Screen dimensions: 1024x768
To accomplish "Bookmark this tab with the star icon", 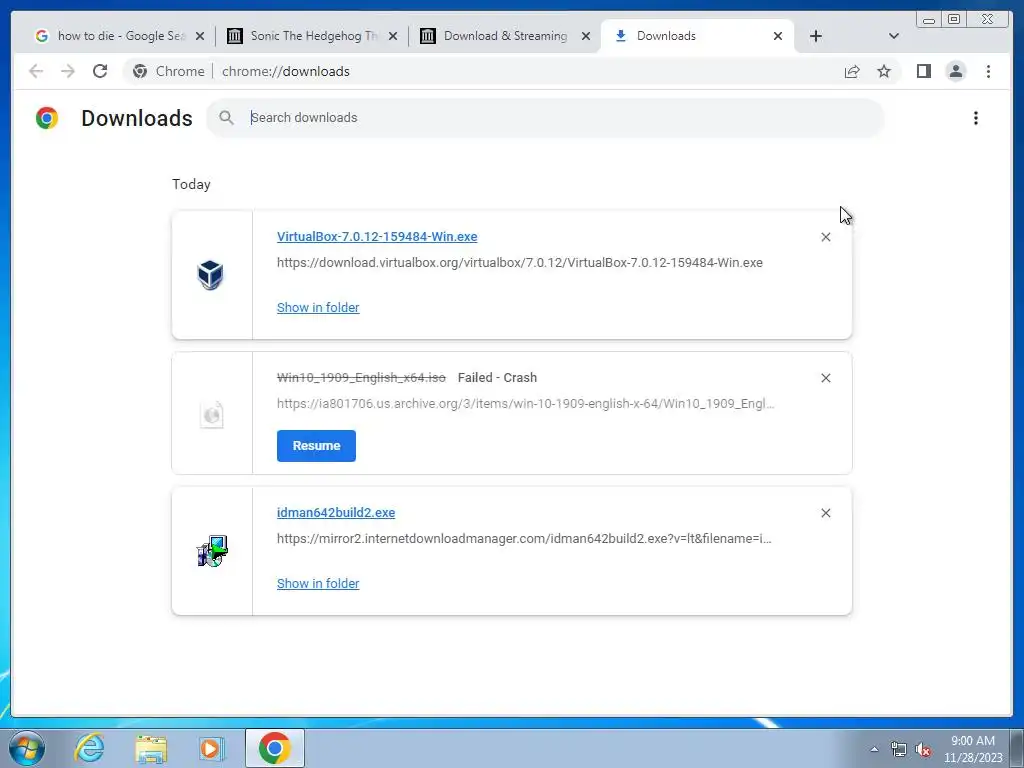I will pos(884,71).
